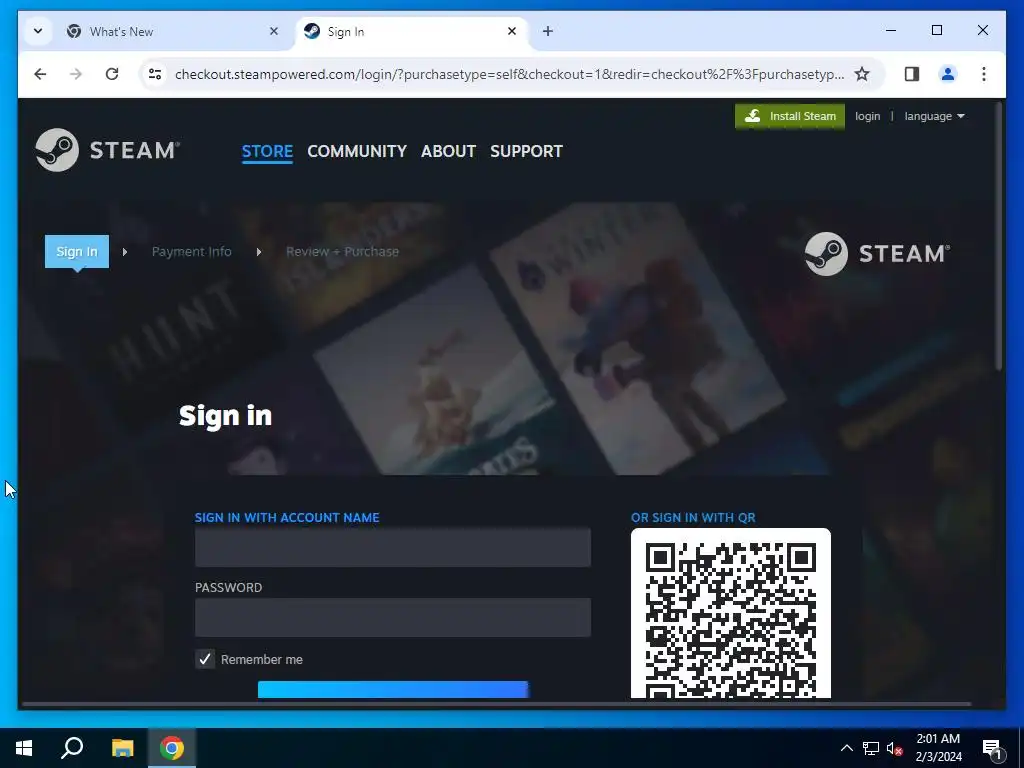1024x768 pixels.
Task: Open the STORE menu
Action: pos(267,151)
